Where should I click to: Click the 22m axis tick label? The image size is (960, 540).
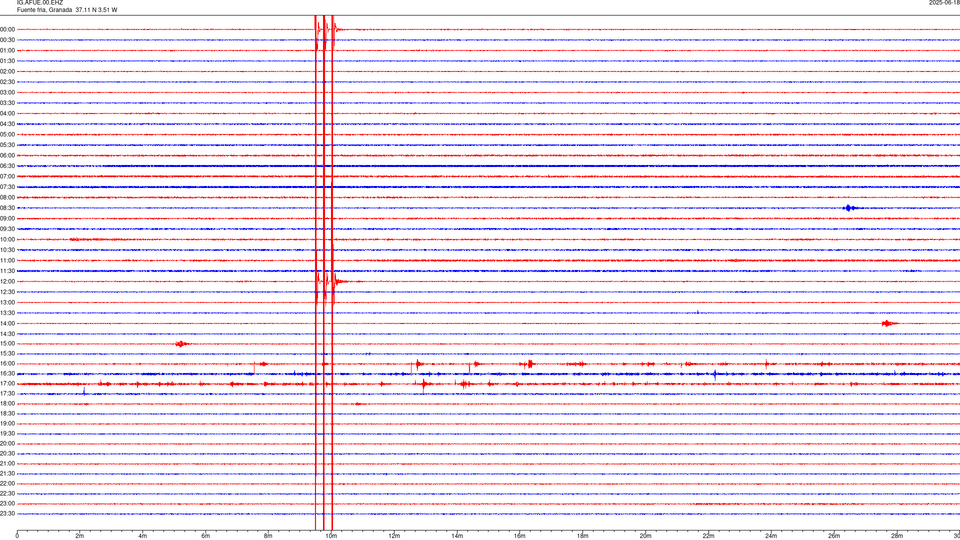(x=708, y=536)
